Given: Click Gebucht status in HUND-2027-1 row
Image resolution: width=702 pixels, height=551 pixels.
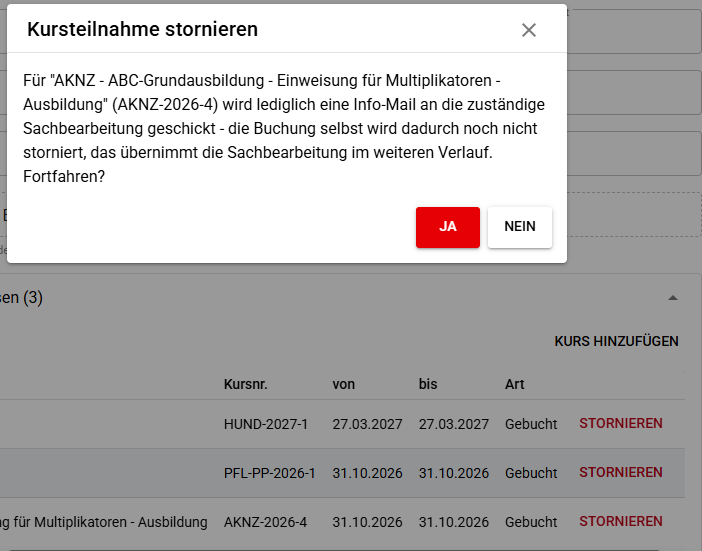Looking at the screenshot, I should [x=531, y=424].
